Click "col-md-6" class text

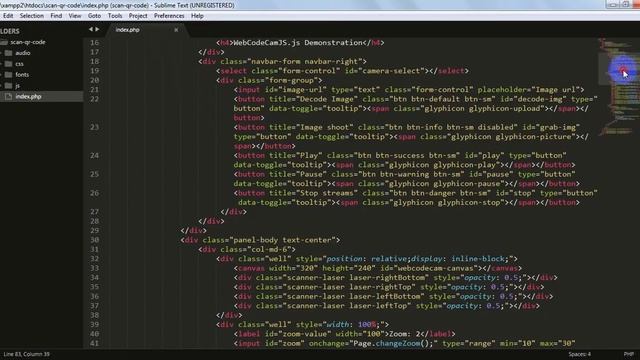(x=269, y=249)
